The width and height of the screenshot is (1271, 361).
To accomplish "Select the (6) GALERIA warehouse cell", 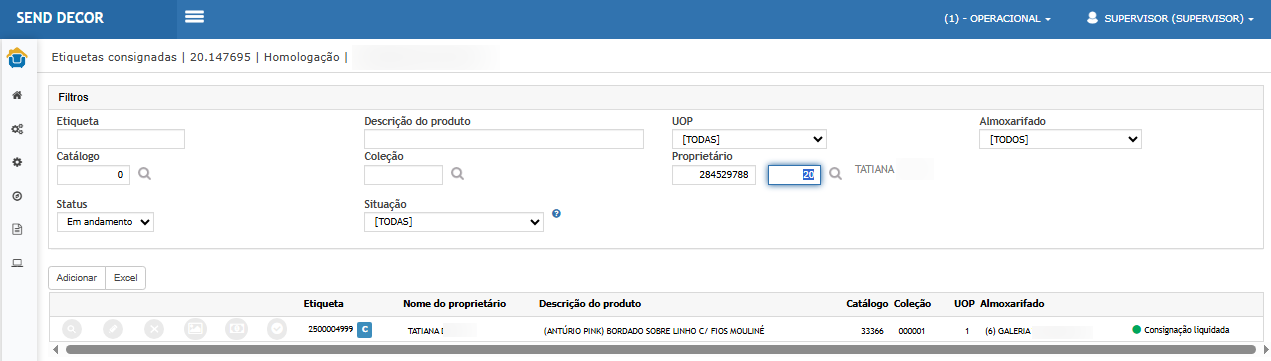I will coord(1007,330).
